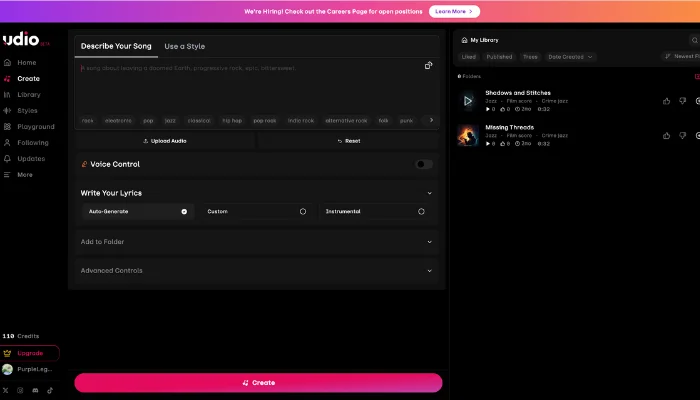Expand the Advanced Controls section
This screenshot has height=400, width=700.
click(256, 271)
